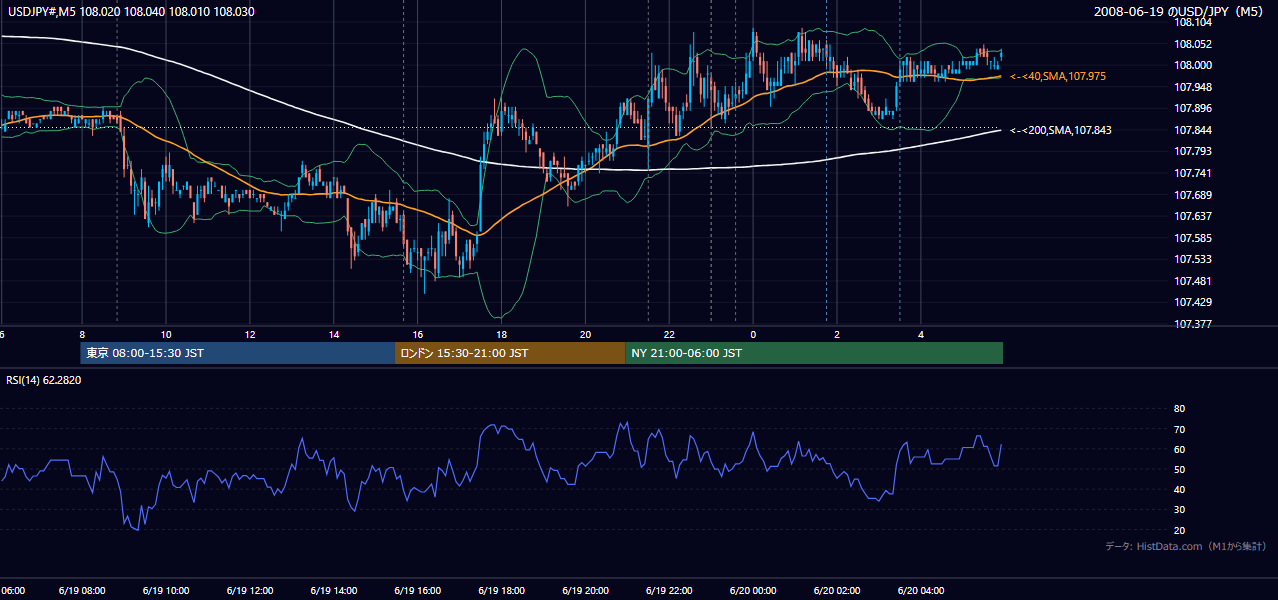Click RSI scale value 40
This screenshot has width=1278, height=600.
[1179, 489]
